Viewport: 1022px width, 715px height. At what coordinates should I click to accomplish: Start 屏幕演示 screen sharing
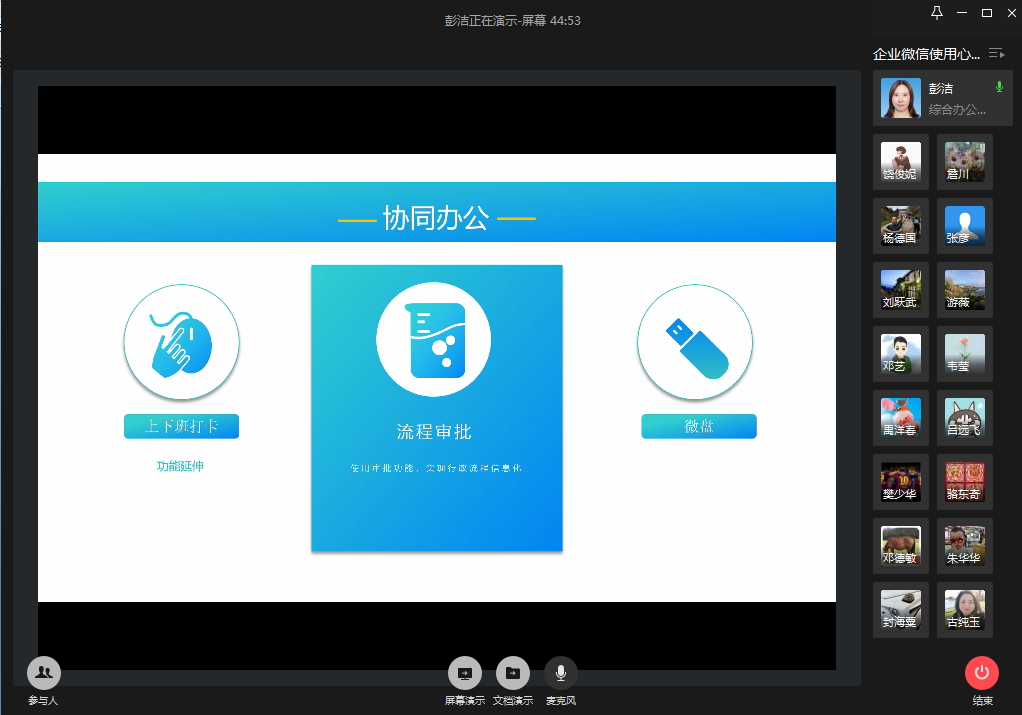[x=464, y=673]
